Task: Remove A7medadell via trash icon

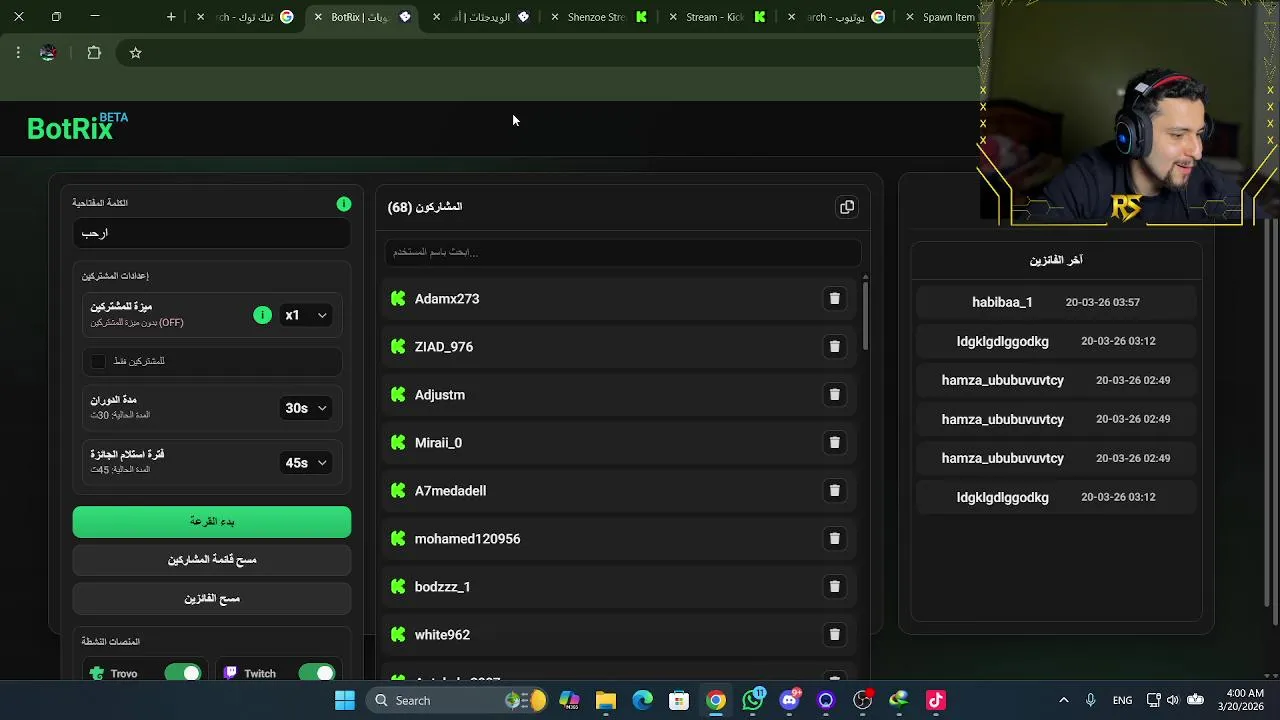Action: pos(834,490)
